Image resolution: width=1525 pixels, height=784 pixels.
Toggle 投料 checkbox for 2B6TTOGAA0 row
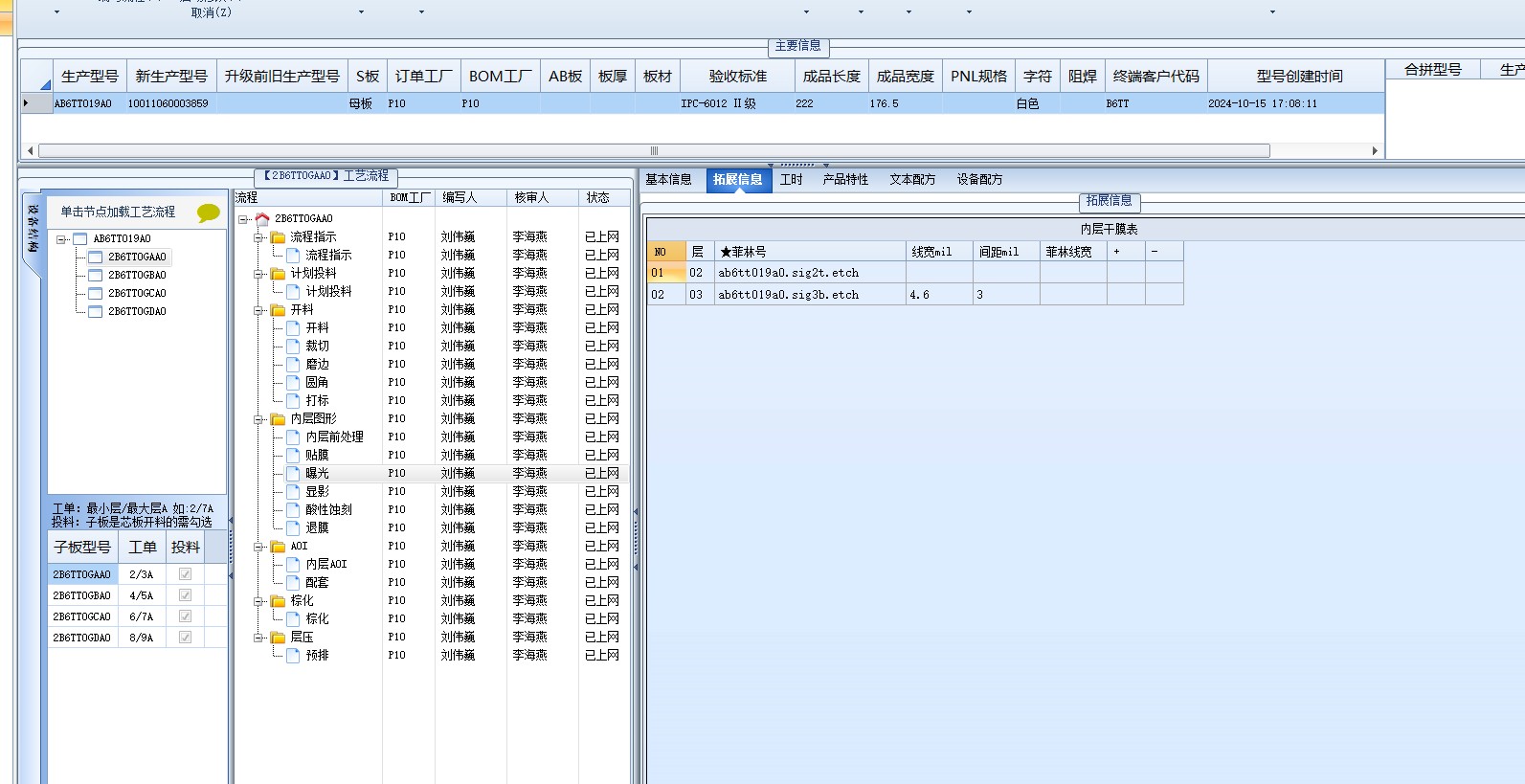coord(185,574)
